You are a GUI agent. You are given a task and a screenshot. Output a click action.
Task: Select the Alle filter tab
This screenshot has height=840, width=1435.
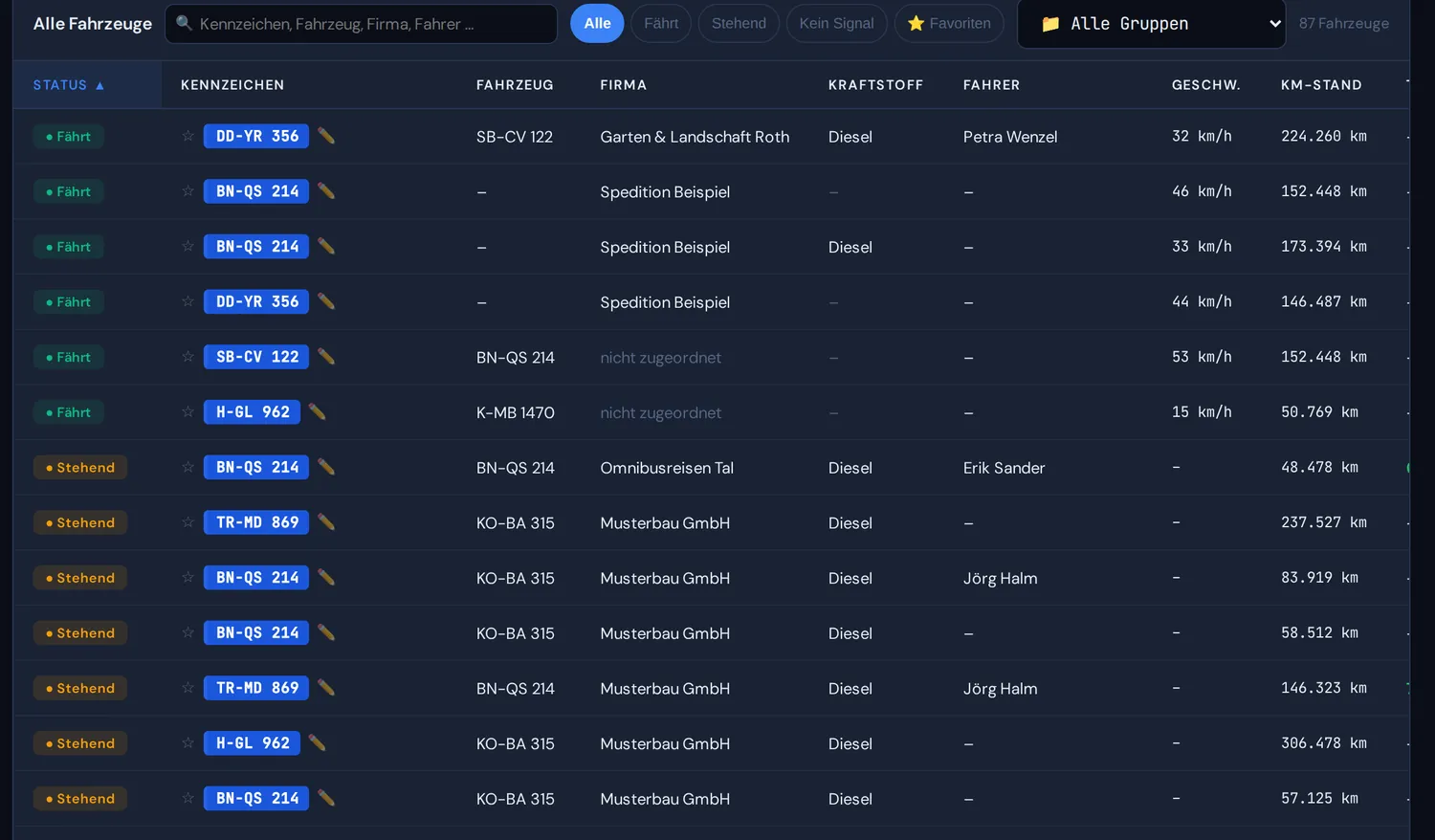point(597,23)
